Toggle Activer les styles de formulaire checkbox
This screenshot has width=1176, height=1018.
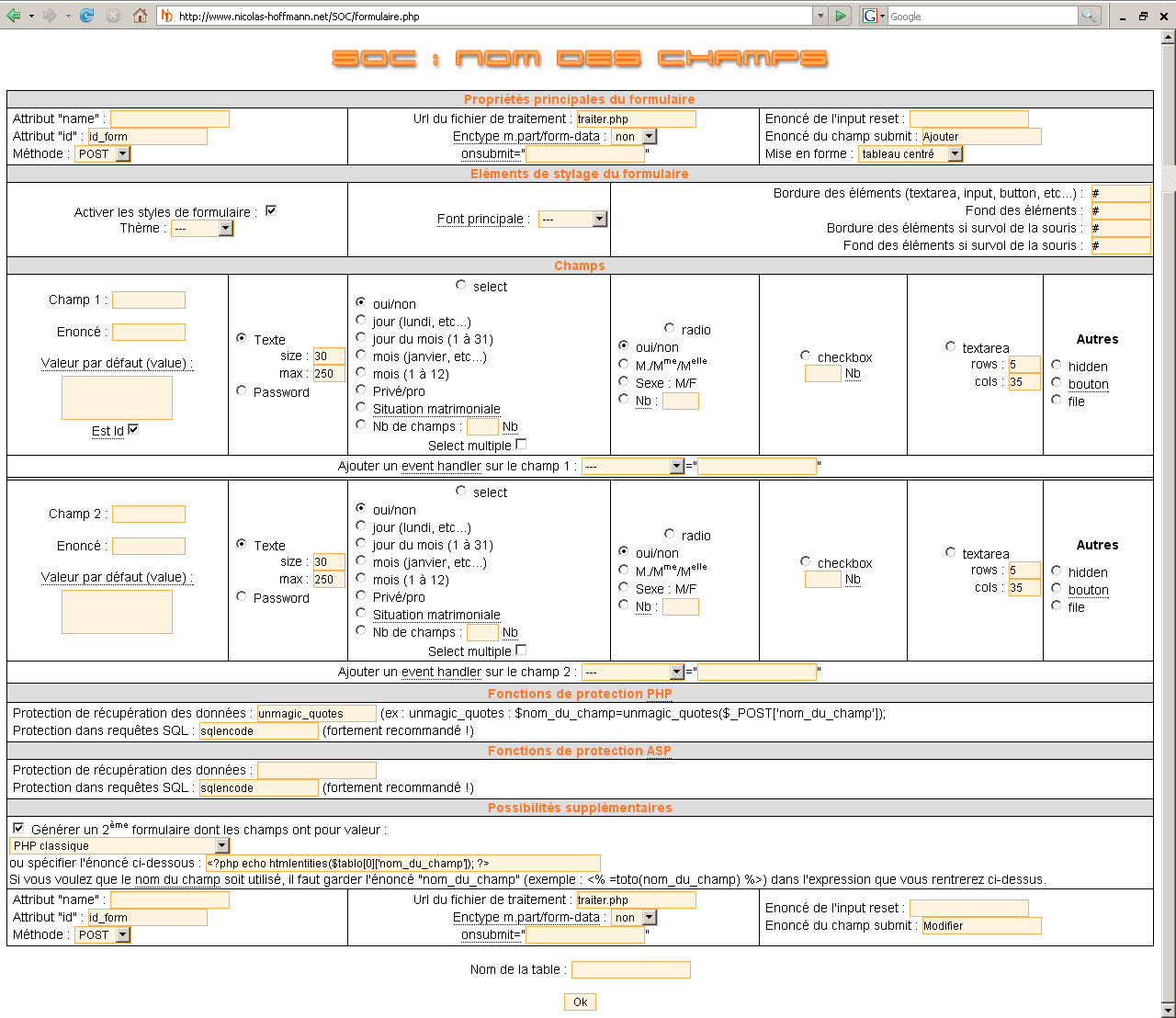pyautogui.click(x=271, y=210)
